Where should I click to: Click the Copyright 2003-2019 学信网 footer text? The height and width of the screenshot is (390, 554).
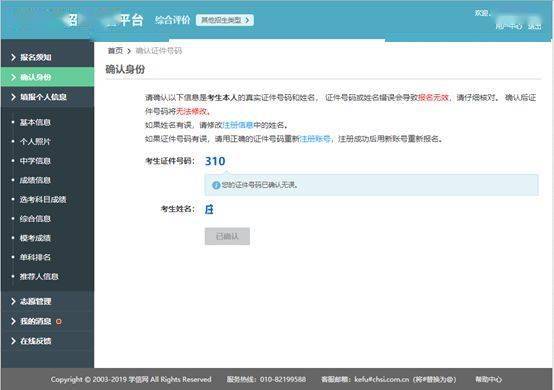click(131, 379)
